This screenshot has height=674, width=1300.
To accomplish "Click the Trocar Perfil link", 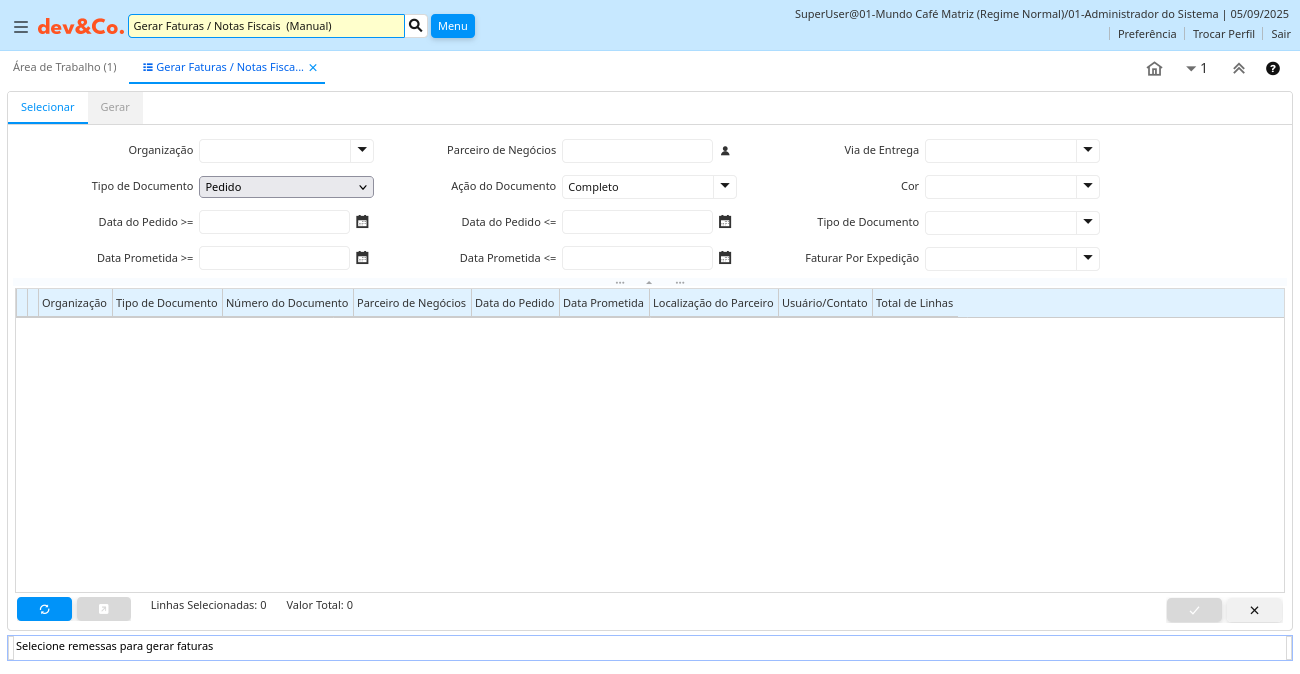I will (x=1223, y=34).
